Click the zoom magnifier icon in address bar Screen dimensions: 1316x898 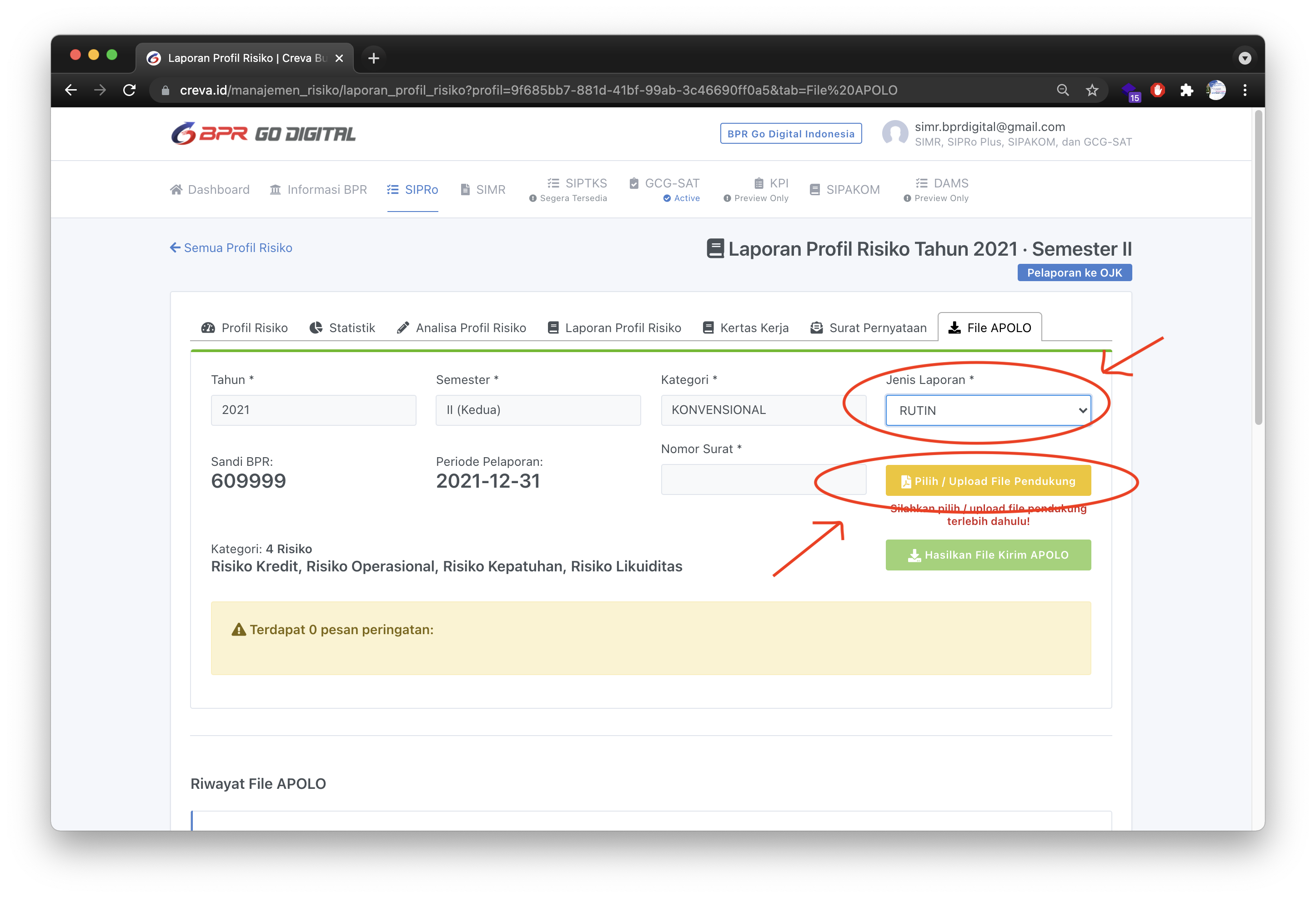(x=1062, y=90)
